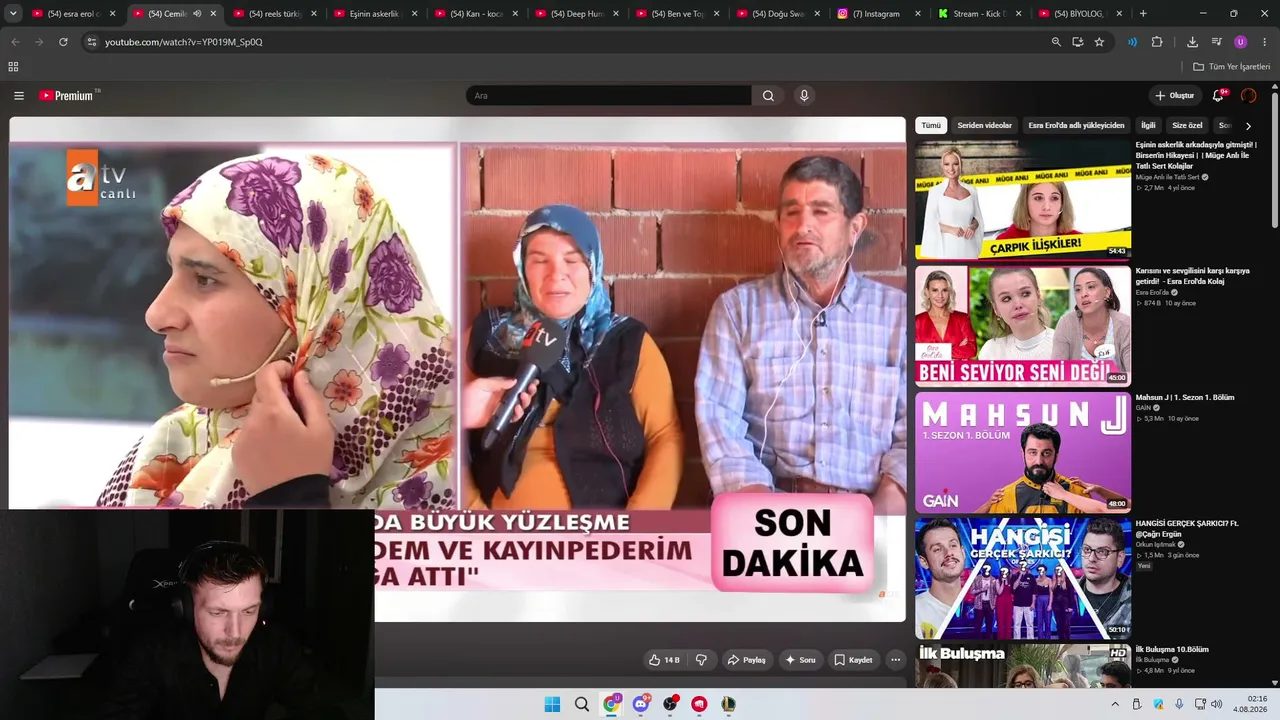Open a new Chrome tab
Screen dimensions: 1280x720
click(1143, 14)
